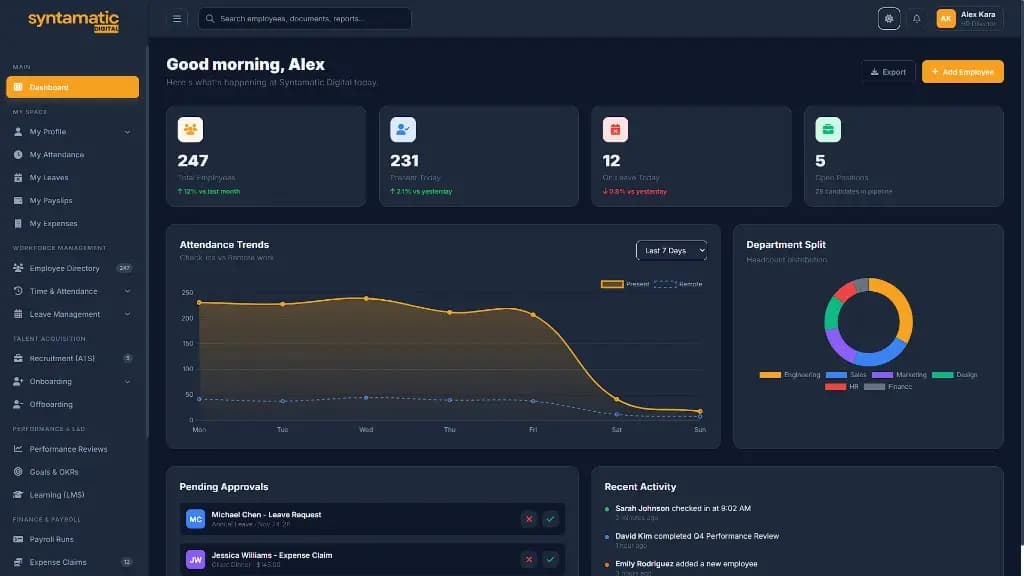
Task: Open the Last 7 Days dropdown
Action: click(671, 251)
